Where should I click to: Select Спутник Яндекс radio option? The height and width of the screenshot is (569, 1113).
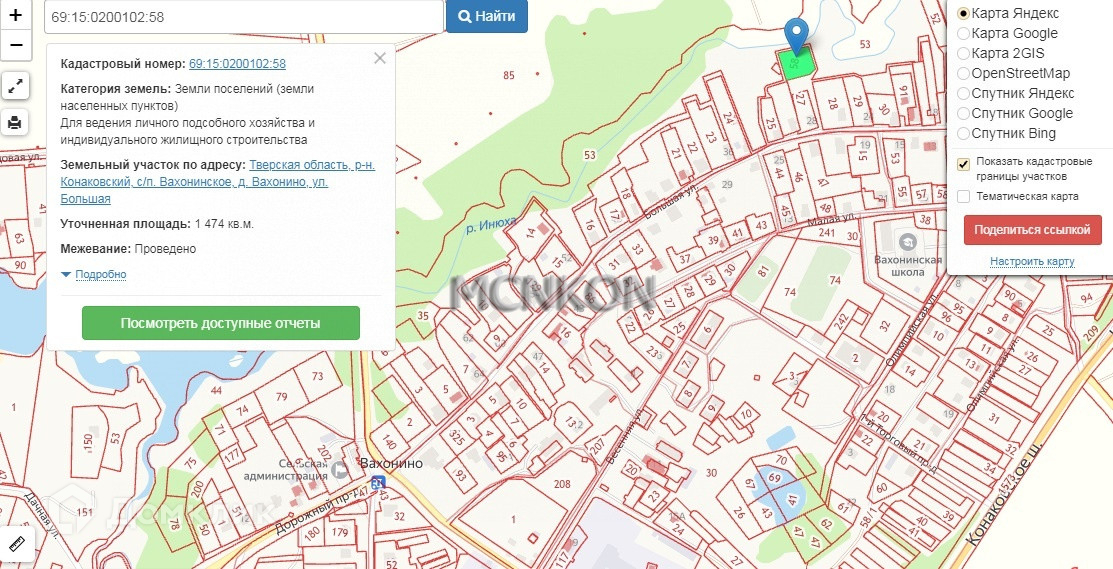coord(963,93)
